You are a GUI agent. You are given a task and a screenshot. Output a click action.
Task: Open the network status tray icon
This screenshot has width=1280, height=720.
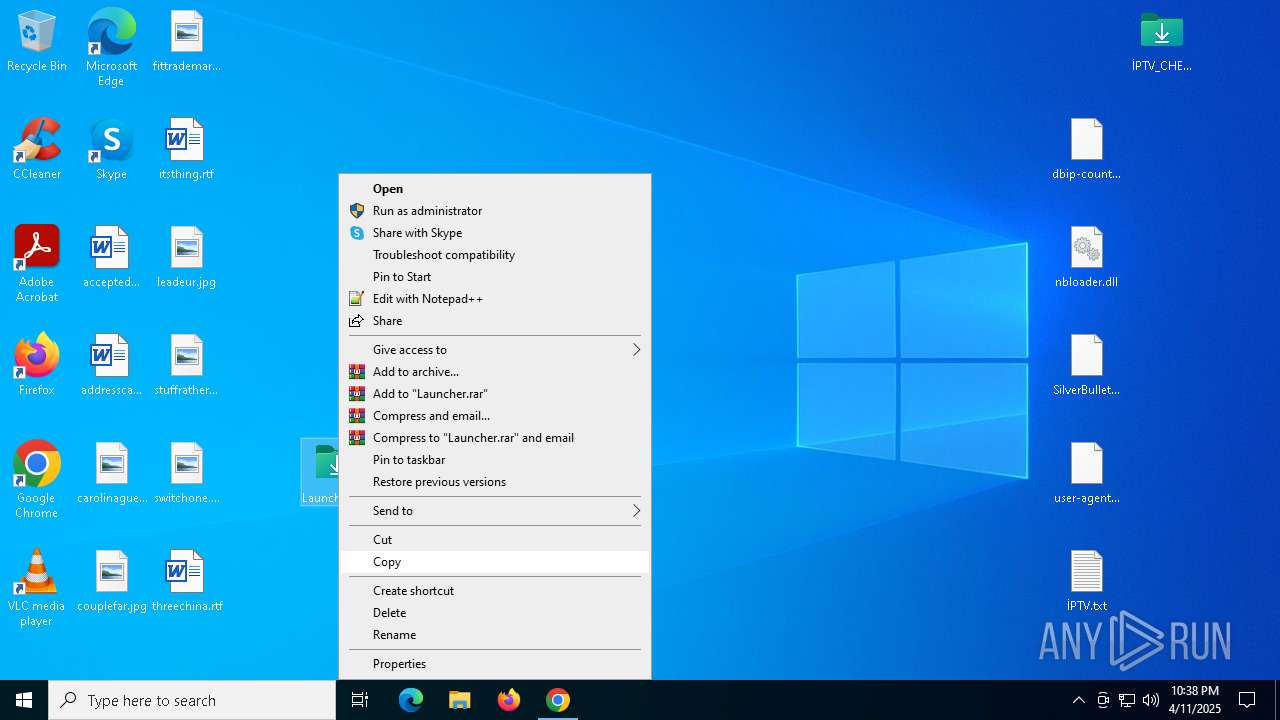tap(1127, 700)
